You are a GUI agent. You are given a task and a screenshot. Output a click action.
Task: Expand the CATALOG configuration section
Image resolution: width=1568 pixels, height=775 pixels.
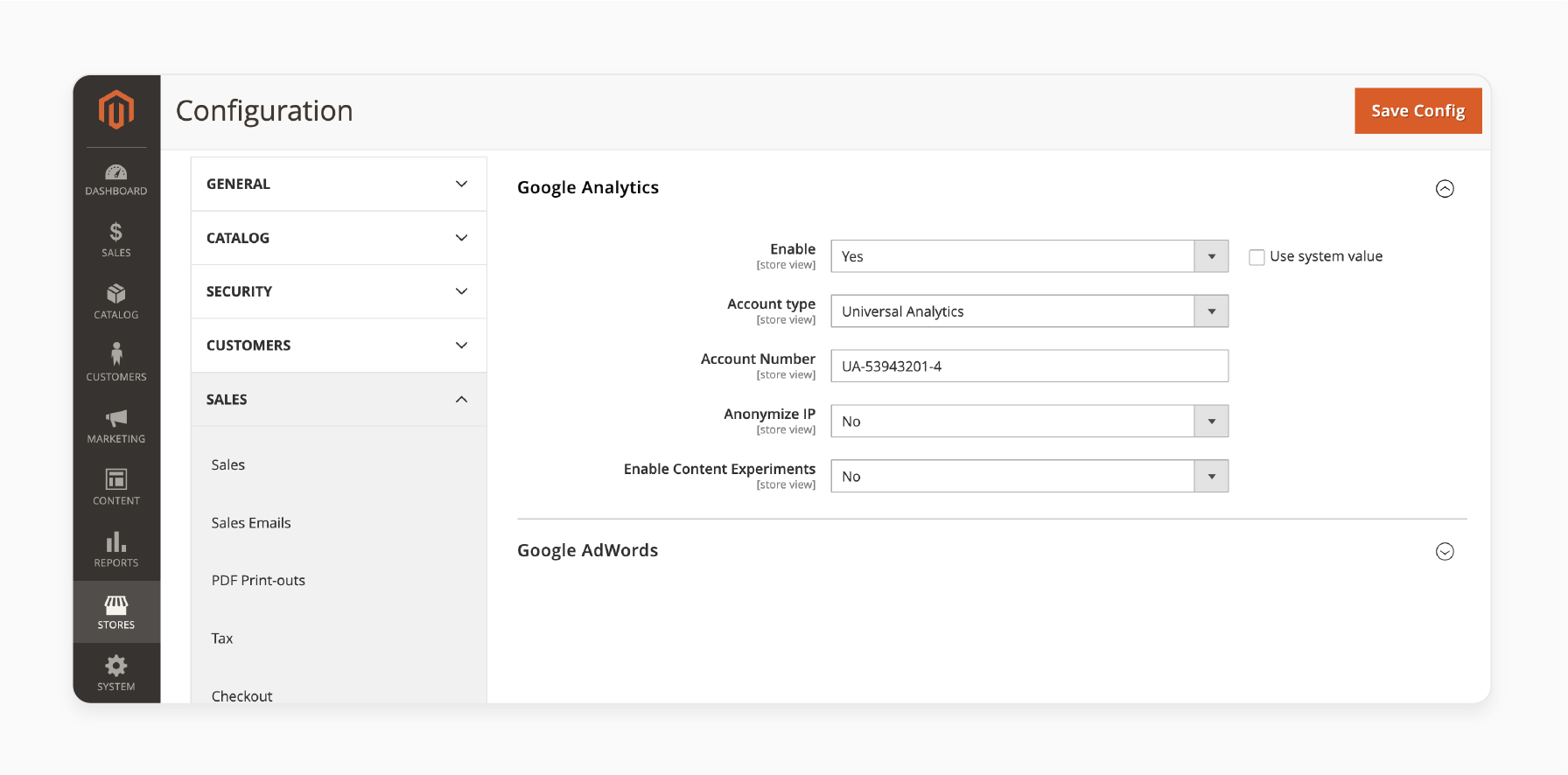click(x=339, y=238)
